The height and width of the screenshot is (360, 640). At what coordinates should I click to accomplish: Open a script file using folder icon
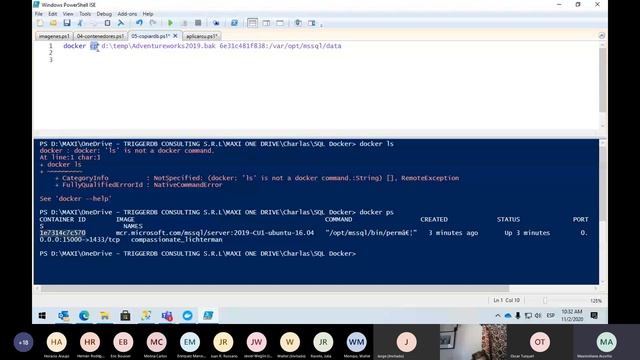click(53, 23)
